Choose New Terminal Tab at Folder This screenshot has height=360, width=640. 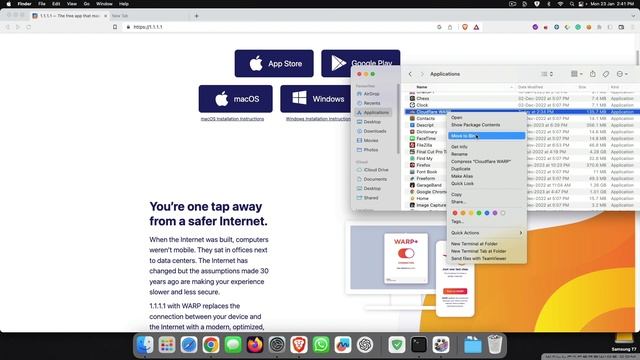[x=478, y=251]
